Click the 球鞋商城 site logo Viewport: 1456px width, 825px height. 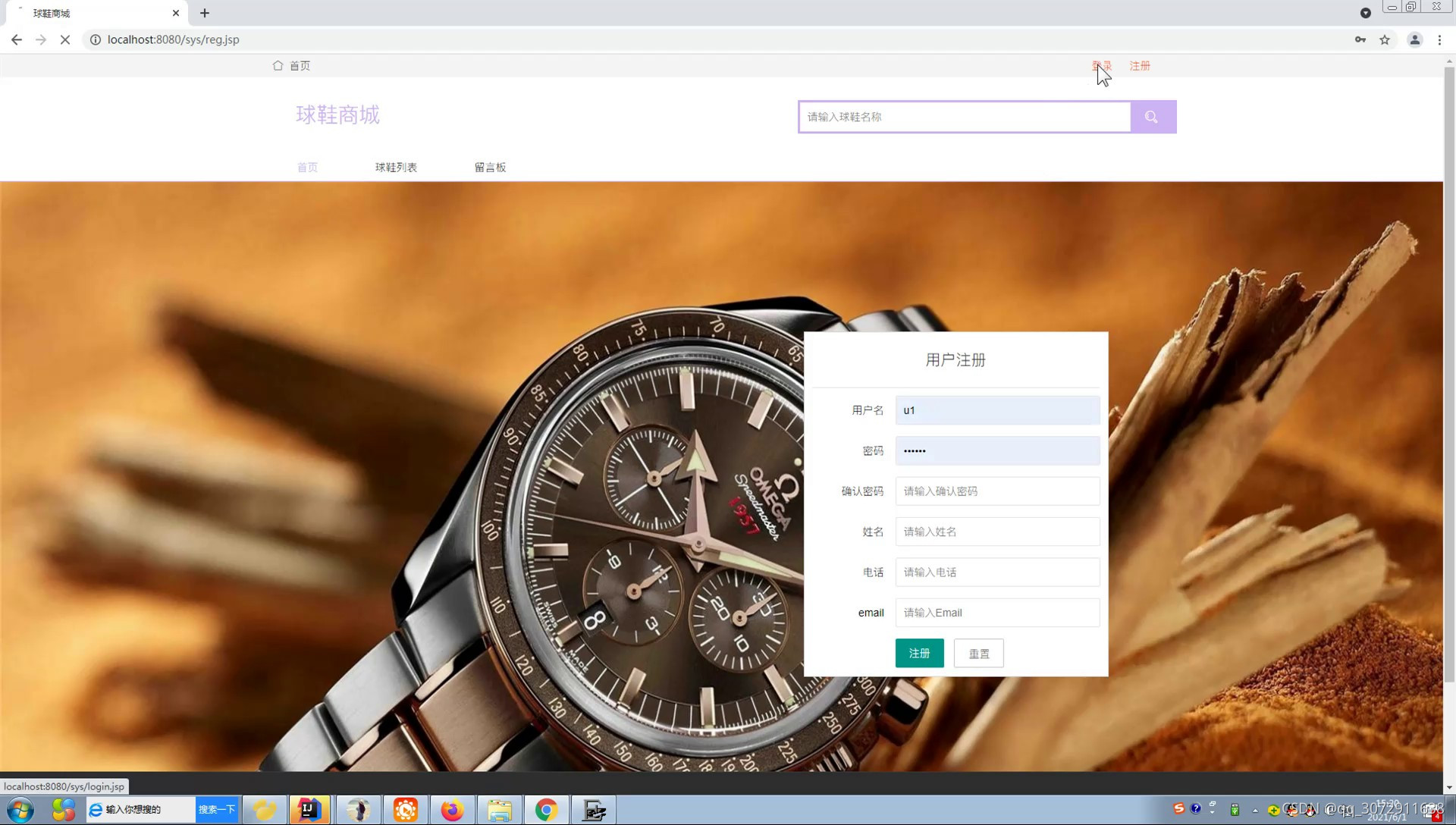coord(337,114)
